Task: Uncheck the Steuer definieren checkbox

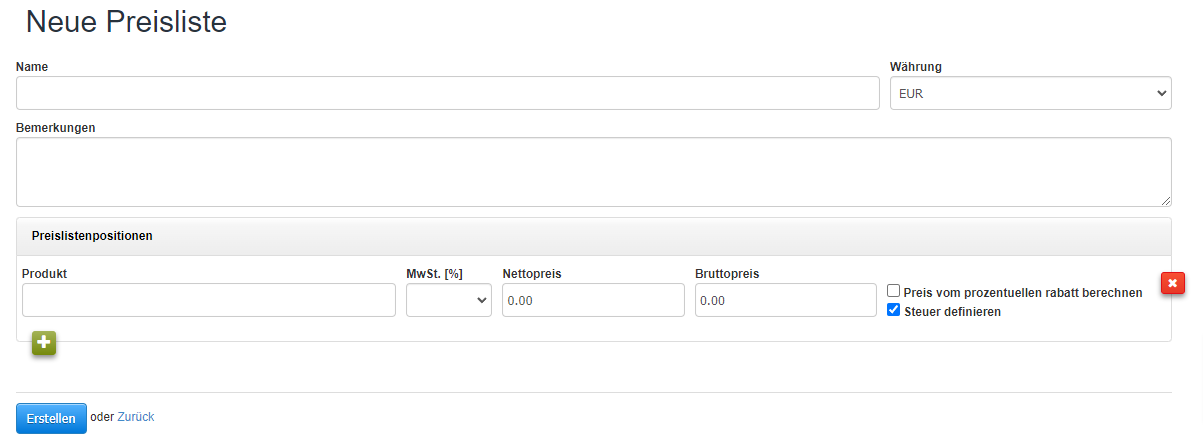Action: click(x=894, y=310)
